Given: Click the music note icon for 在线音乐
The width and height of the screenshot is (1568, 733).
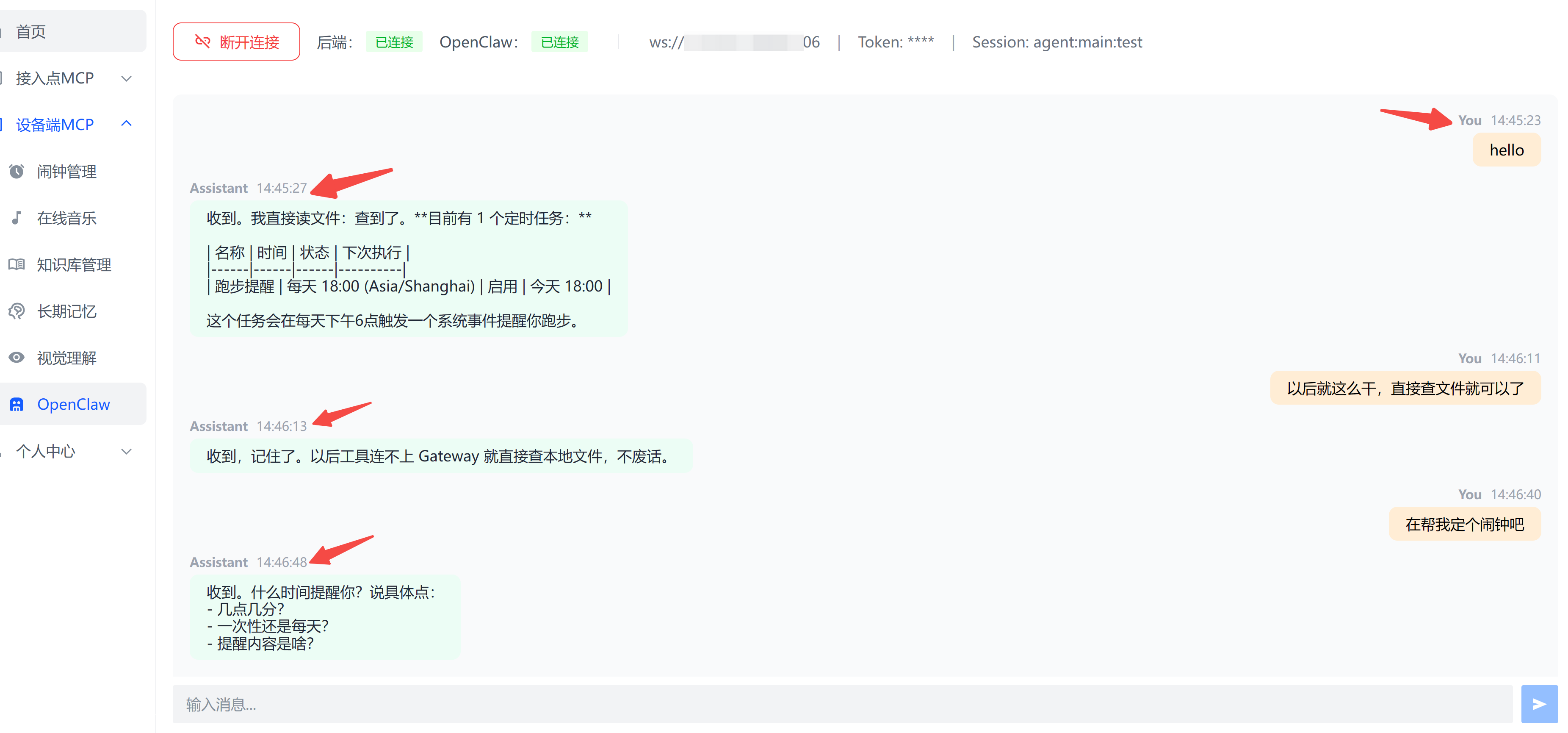Looking at the screenshot, I should (17, 218).
